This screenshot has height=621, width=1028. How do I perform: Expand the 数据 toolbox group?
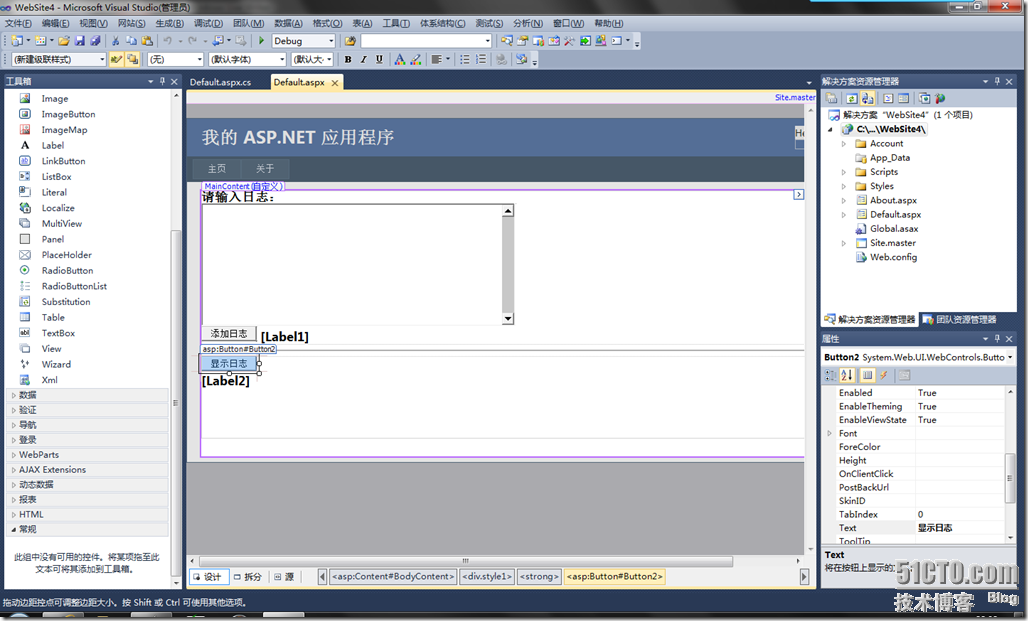coord(14,395)
